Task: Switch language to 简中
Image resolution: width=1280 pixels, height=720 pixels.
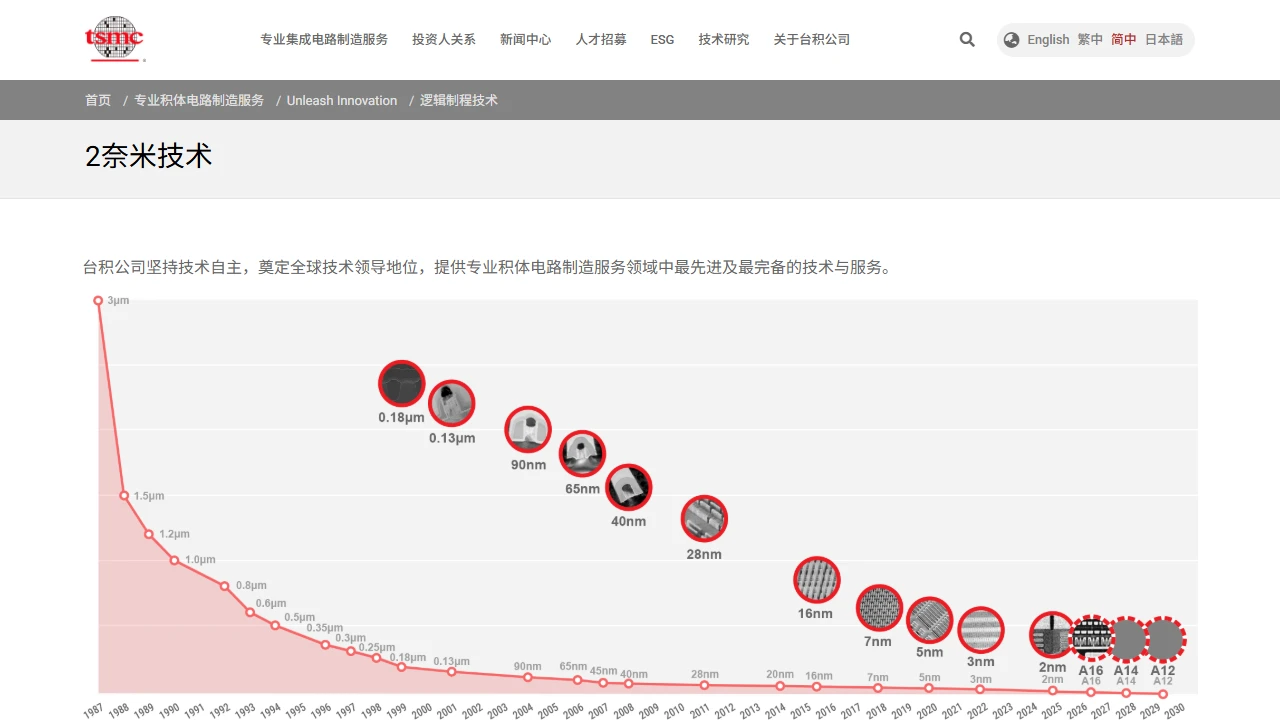Action: click(x=1124, y=40)
